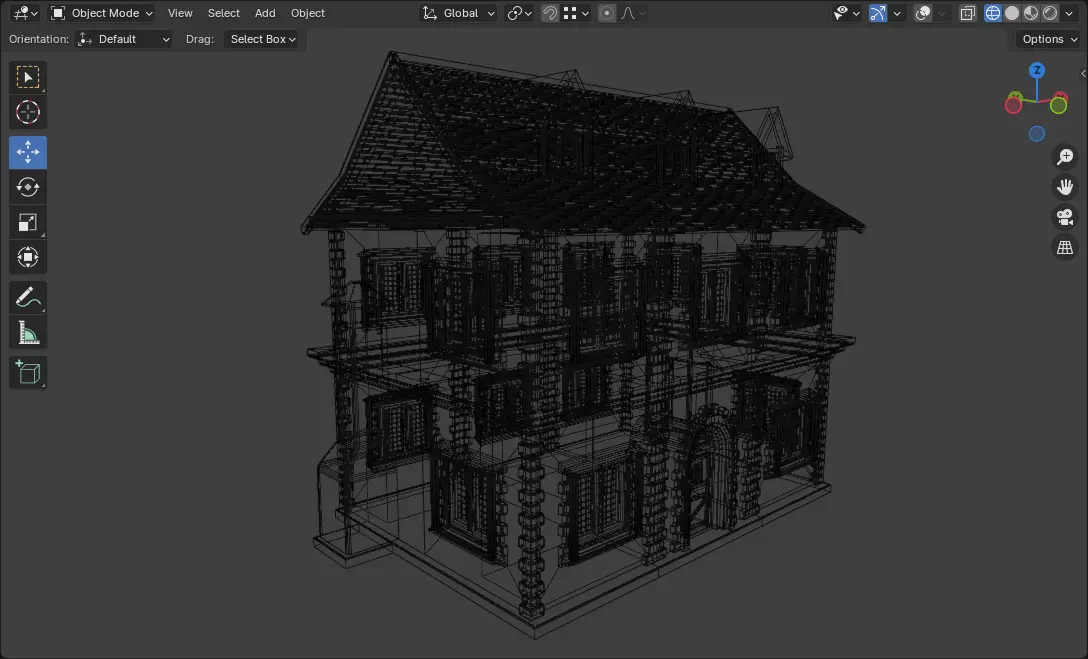Select the Scale tool
The image size is (1088, 659).
(28, 223)
